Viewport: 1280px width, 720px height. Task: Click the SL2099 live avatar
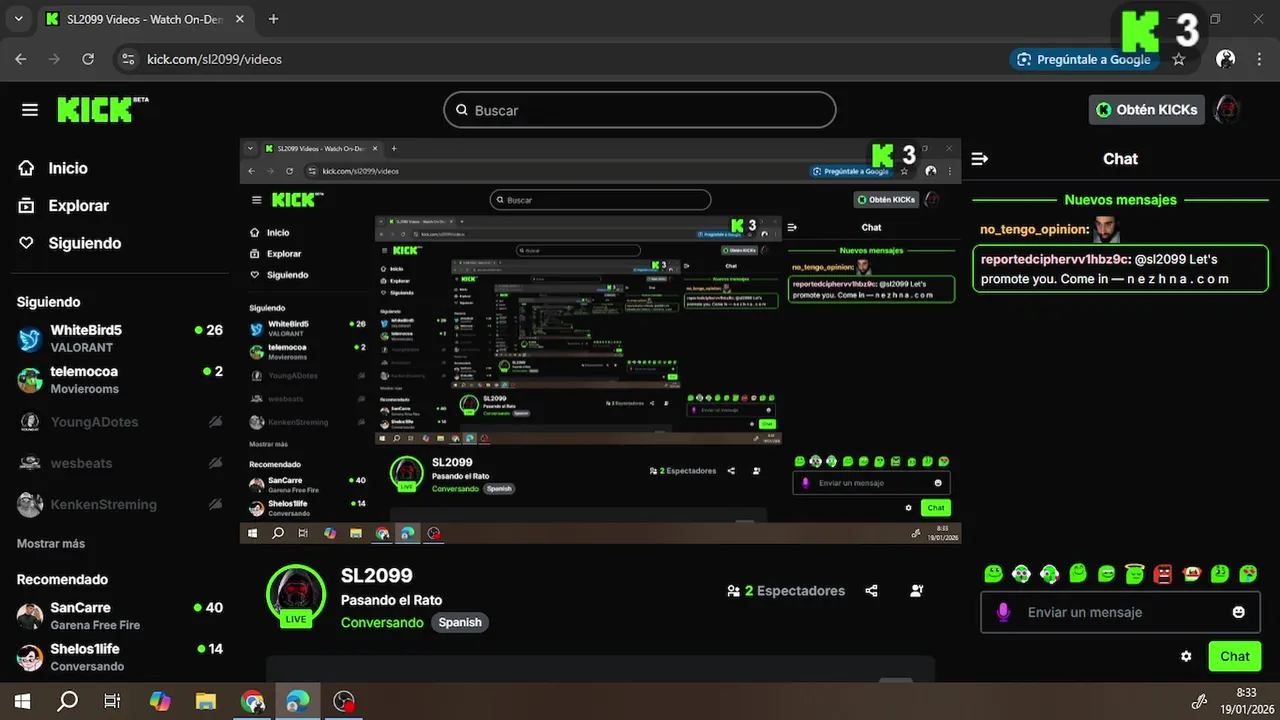[x=296, y=595]
